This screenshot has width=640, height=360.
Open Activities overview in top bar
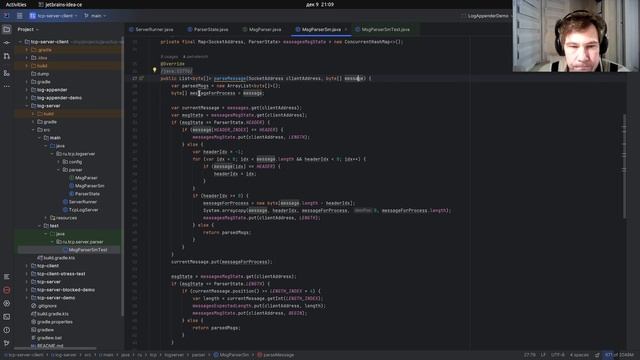(16, 4)
